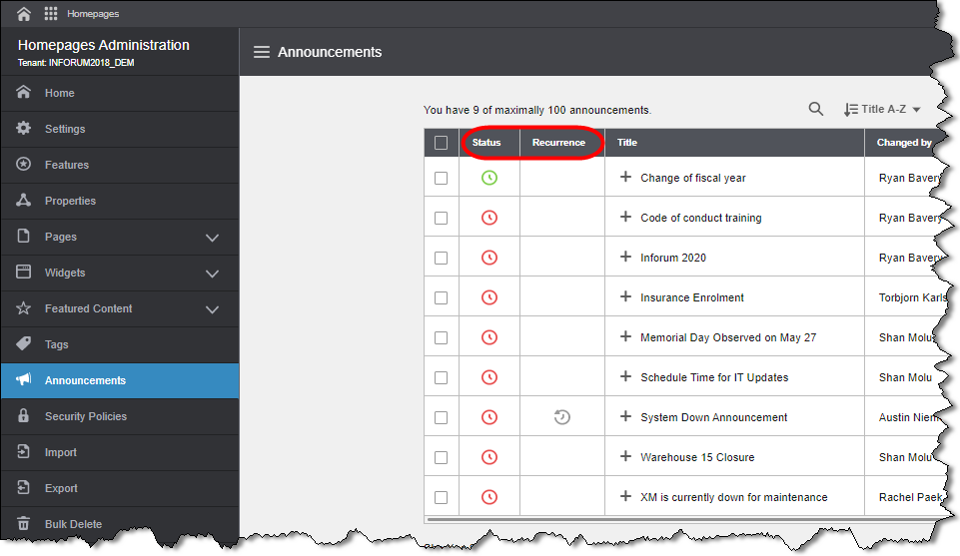Click red status clock for Code of conduct training
The image size is (960, 556).
489,218
